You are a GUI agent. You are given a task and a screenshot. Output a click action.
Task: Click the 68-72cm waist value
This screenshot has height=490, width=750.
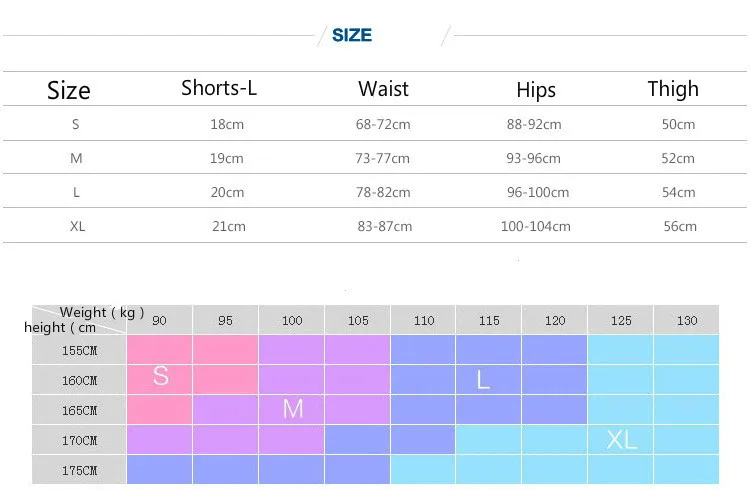(x=384, y=125)
